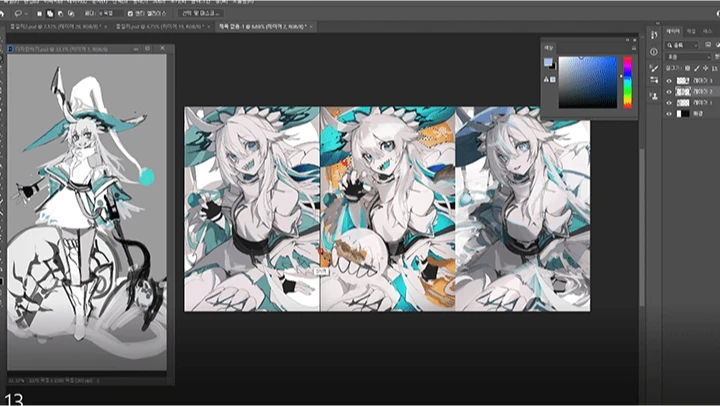Open the Brush Settings panel icon
Image resolution: width=720 pixels, height=406 pixels.
(654, 68)
